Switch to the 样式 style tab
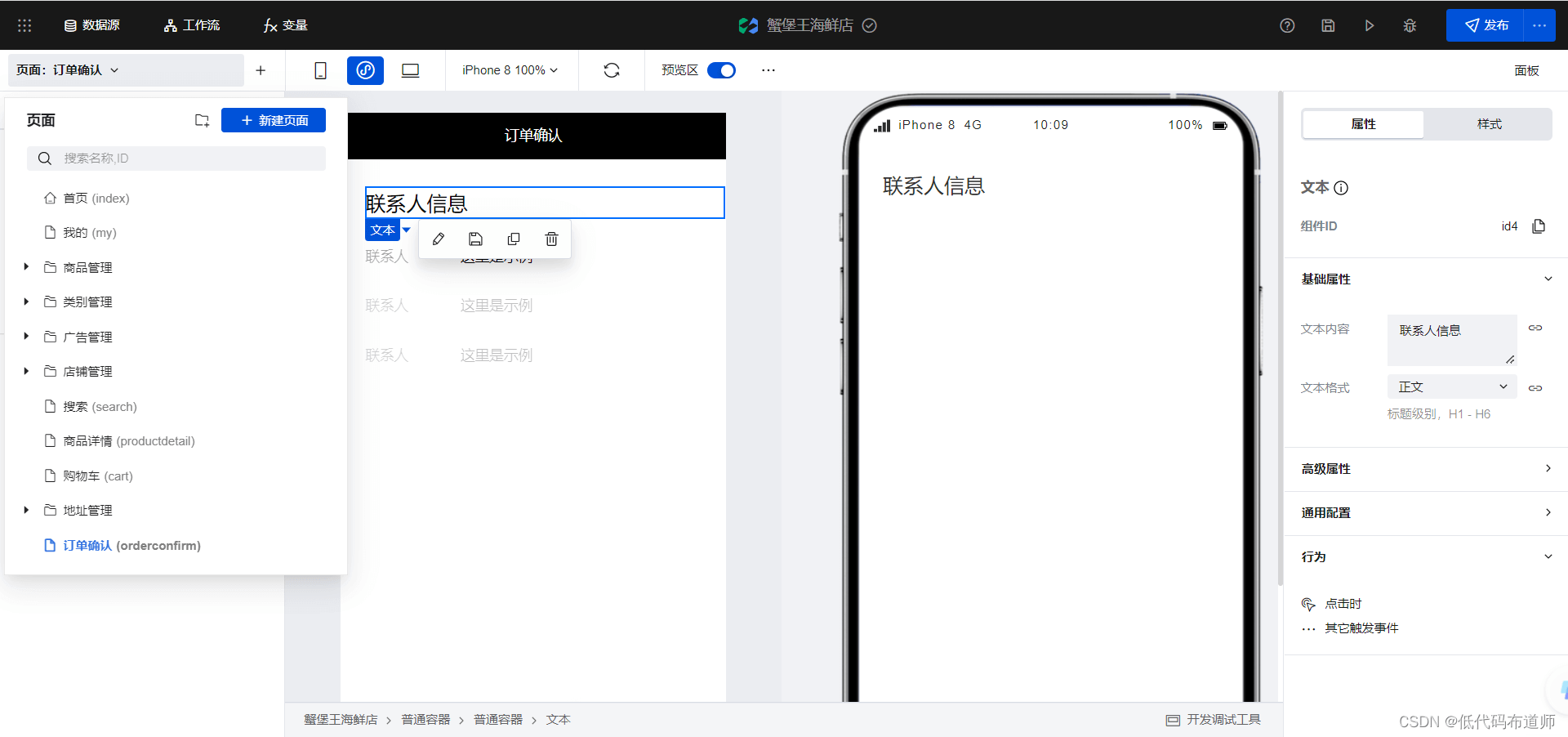1568x737 pixels. [1489, 124]
